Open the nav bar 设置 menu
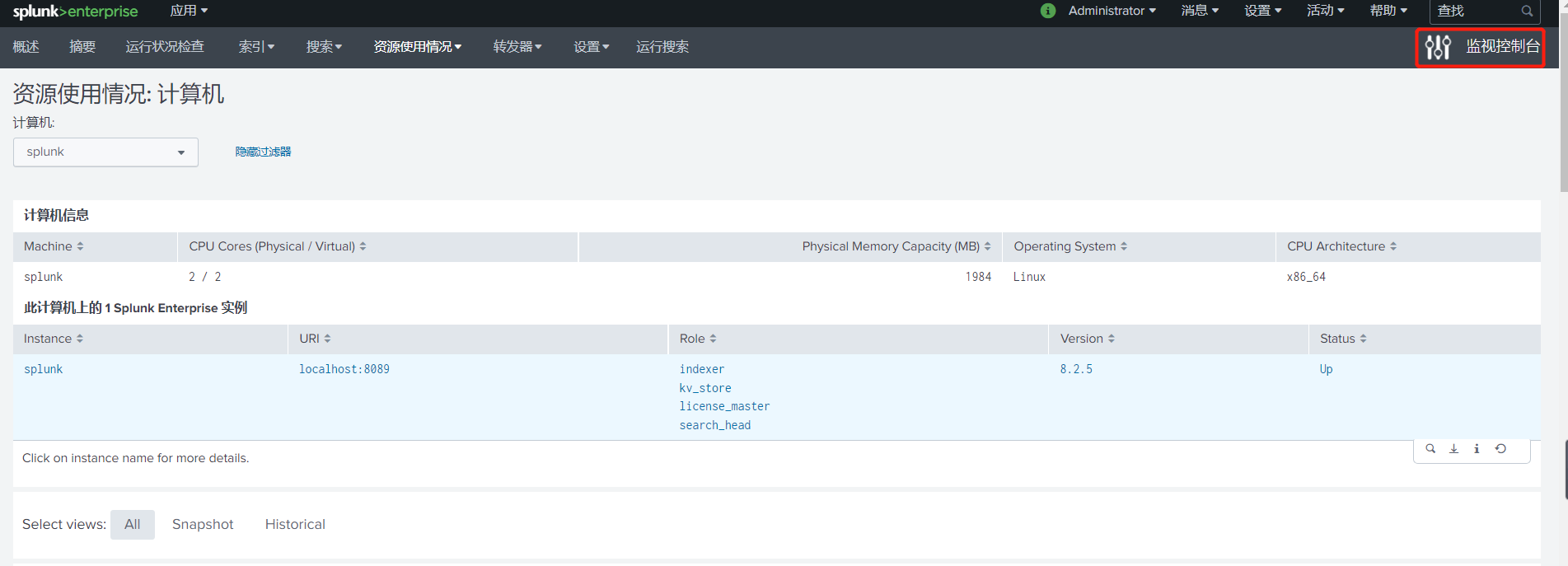The height and width of the screenshot is (566, 1568). coord(592,47)
